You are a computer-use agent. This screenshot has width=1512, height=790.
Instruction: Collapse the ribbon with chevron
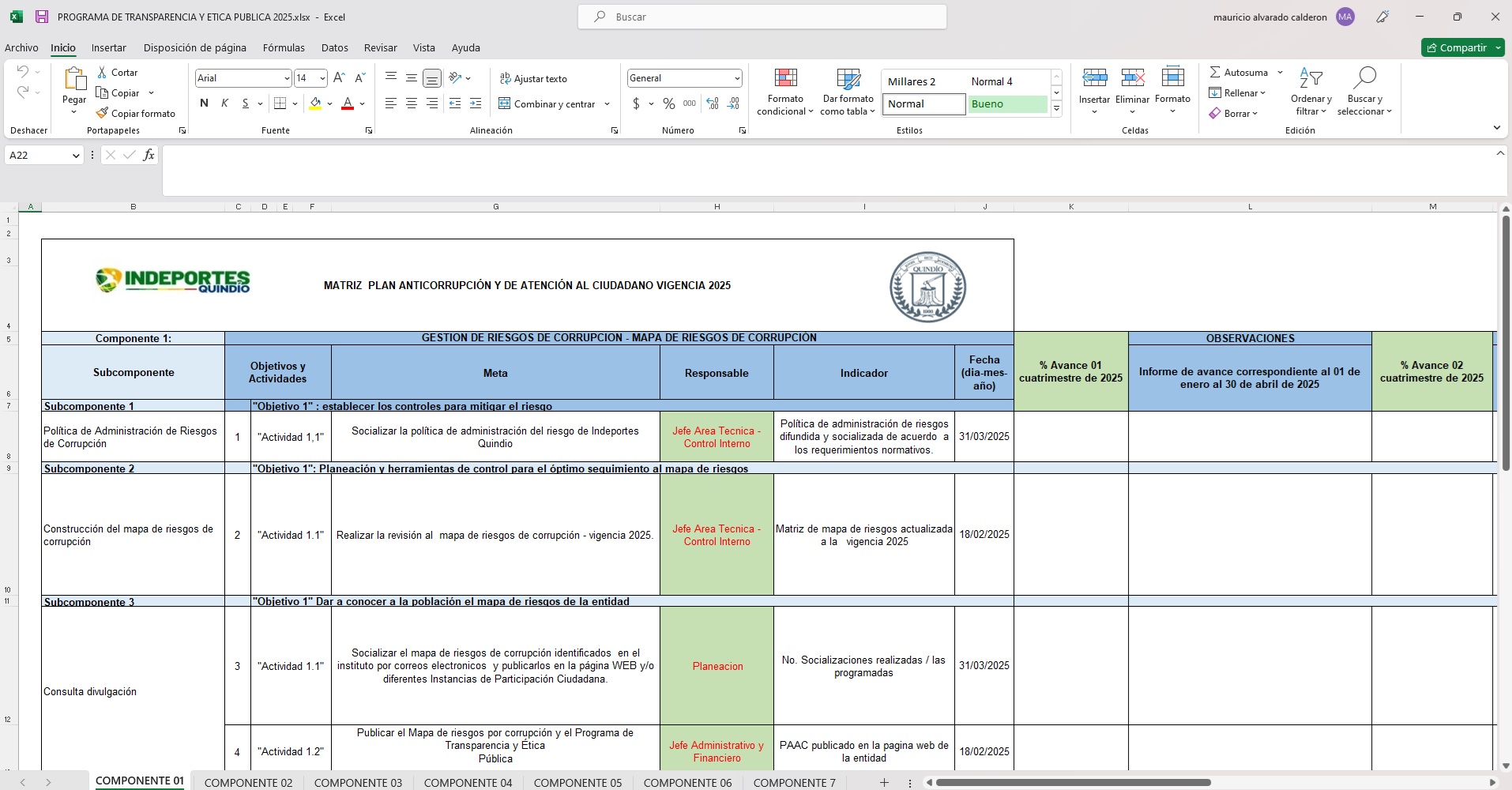1496,127
